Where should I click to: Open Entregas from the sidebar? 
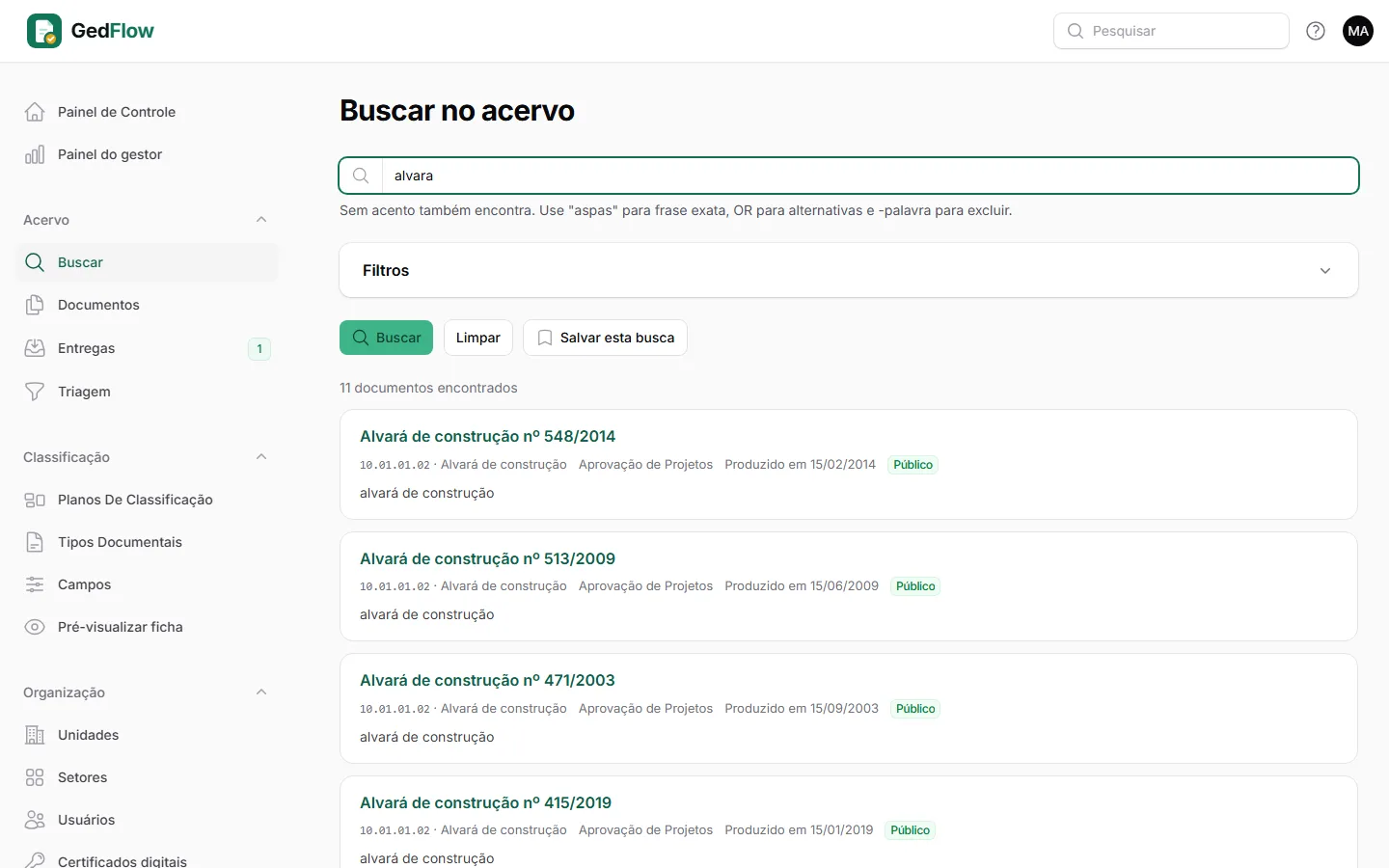(147, 348)
